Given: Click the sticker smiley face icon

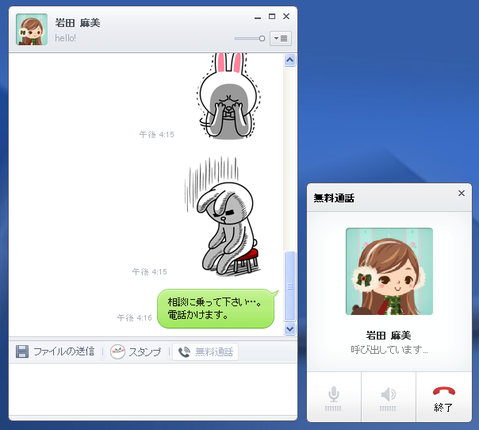Looking at the screenshot, I should pyautogui.click(x=117, y=352).
